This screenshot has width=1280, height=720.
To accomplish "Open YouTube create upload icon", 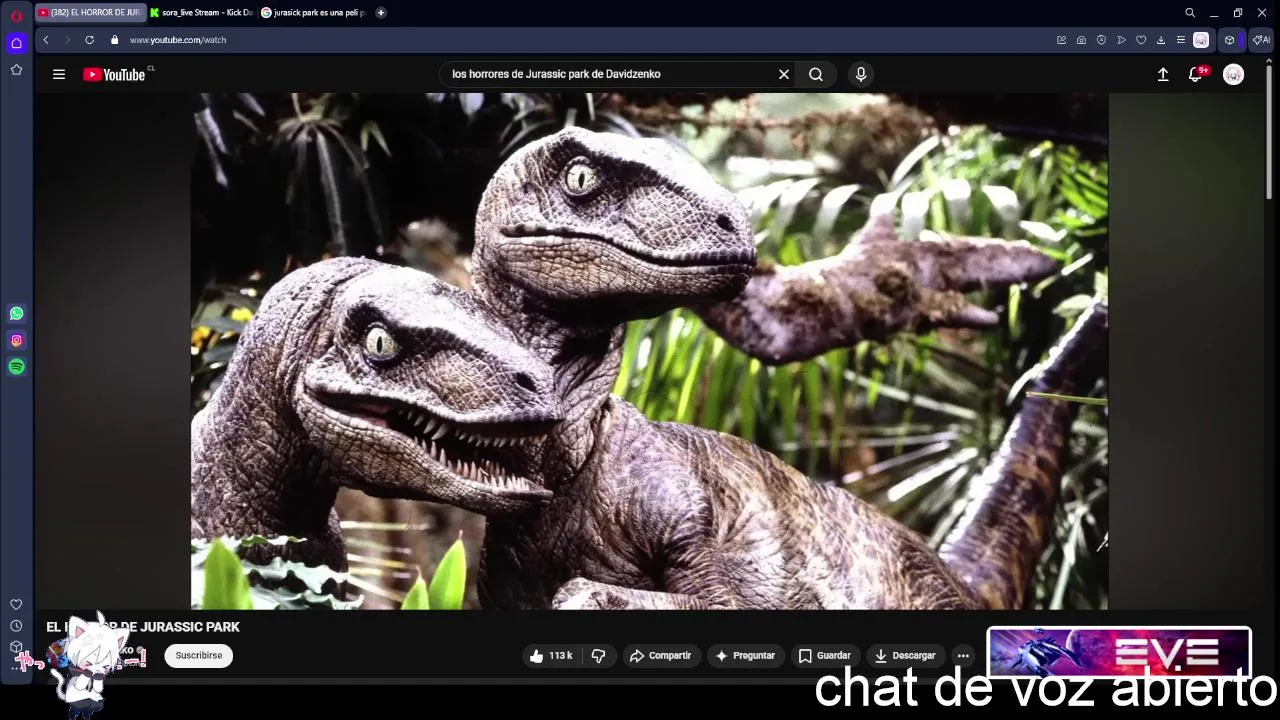I will coord(1163,74).
